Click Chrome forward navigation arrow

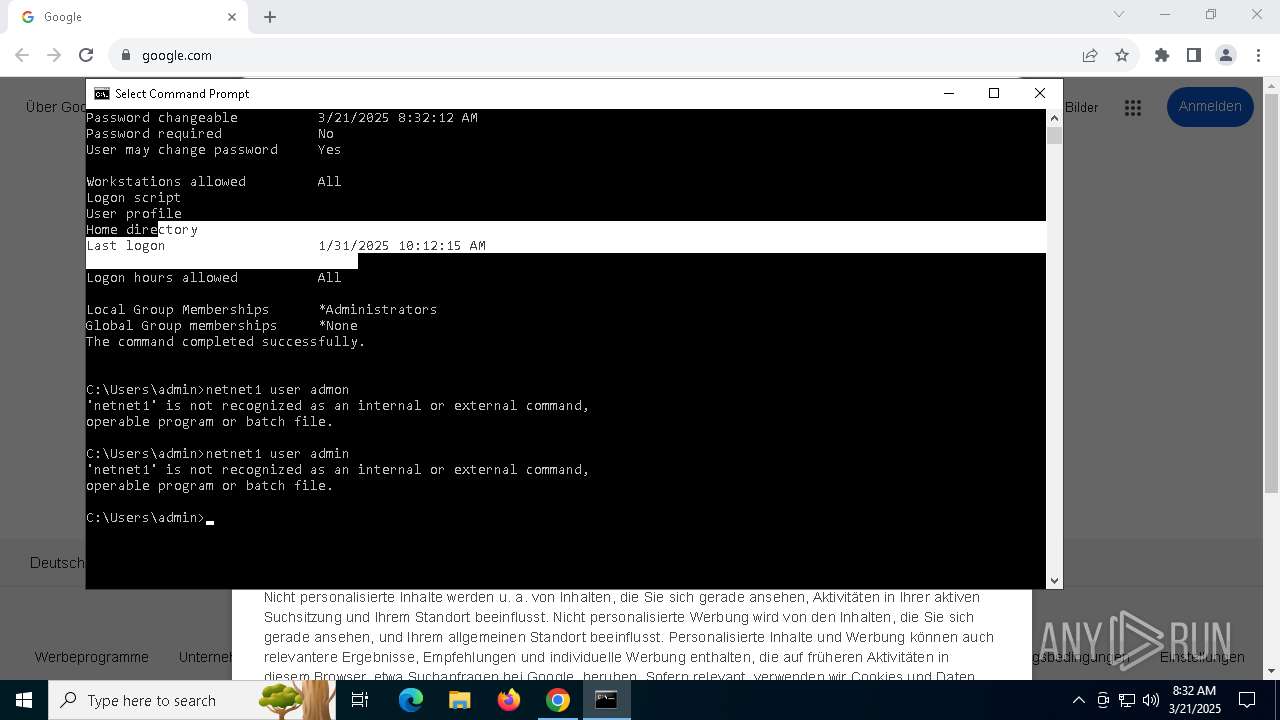(x=54, y=55)
